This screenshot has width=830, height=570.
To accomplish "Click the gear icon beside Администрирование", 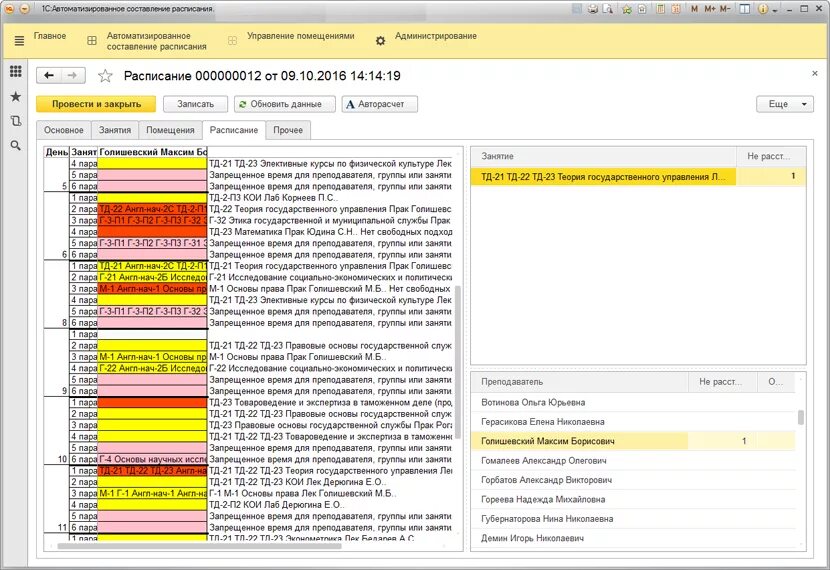I will coord(380,41).
